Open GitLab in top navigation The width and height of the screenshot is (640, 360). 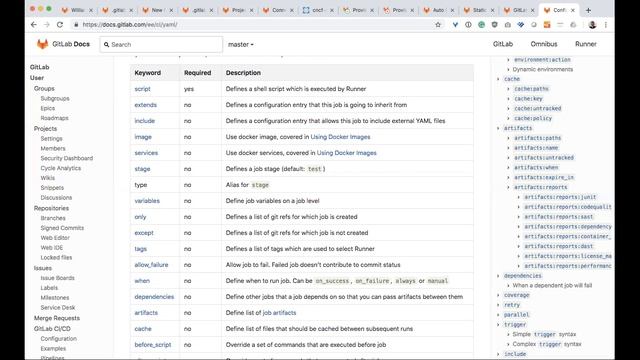coord(502,44)
